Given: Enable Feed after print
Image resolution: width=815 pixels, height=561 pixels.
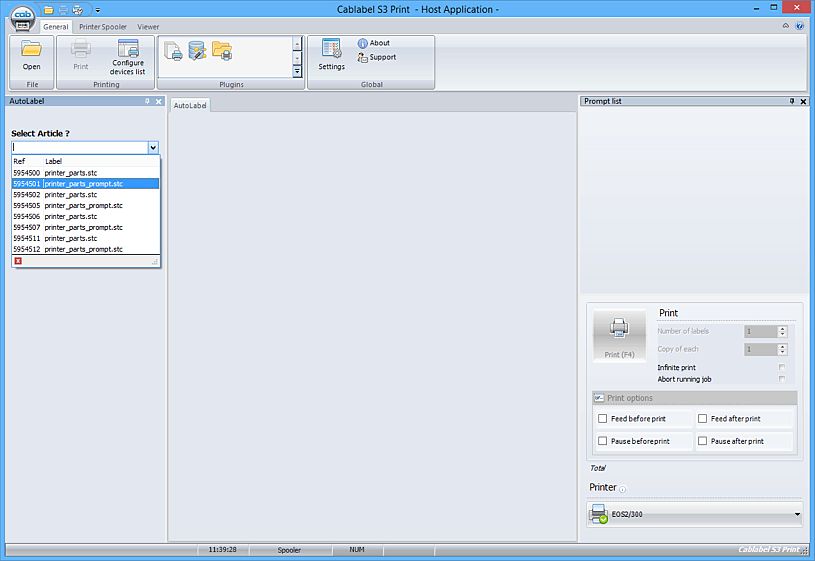Looking at the screenshot, I should click(702, 419).
